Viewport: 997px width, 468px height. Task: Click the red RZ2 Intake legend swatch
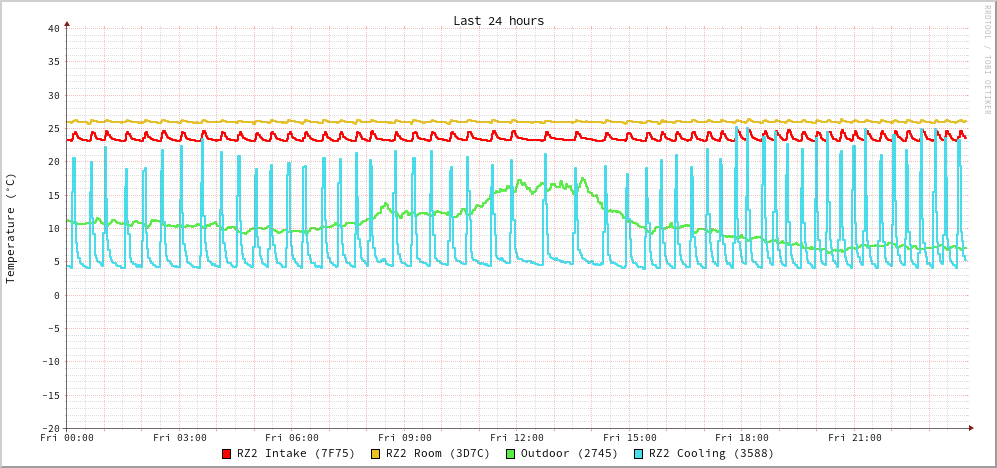pos(226,453)
